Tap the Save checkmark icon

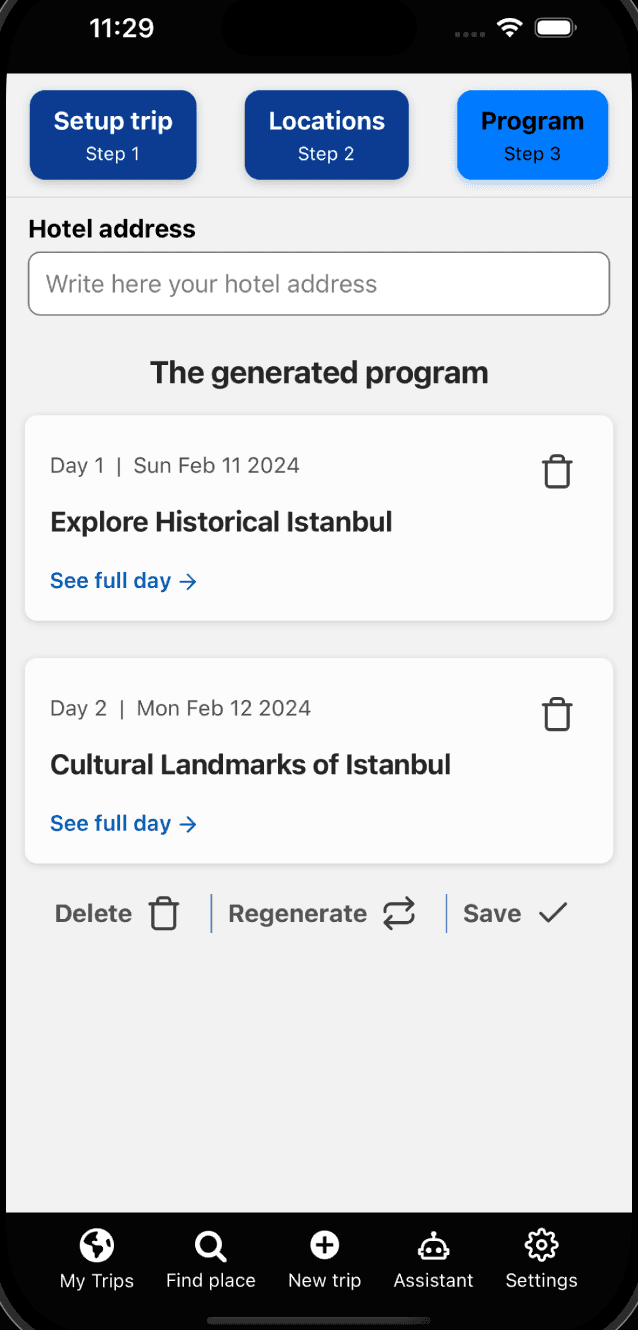pyautogui.click(x=553, y=912)
